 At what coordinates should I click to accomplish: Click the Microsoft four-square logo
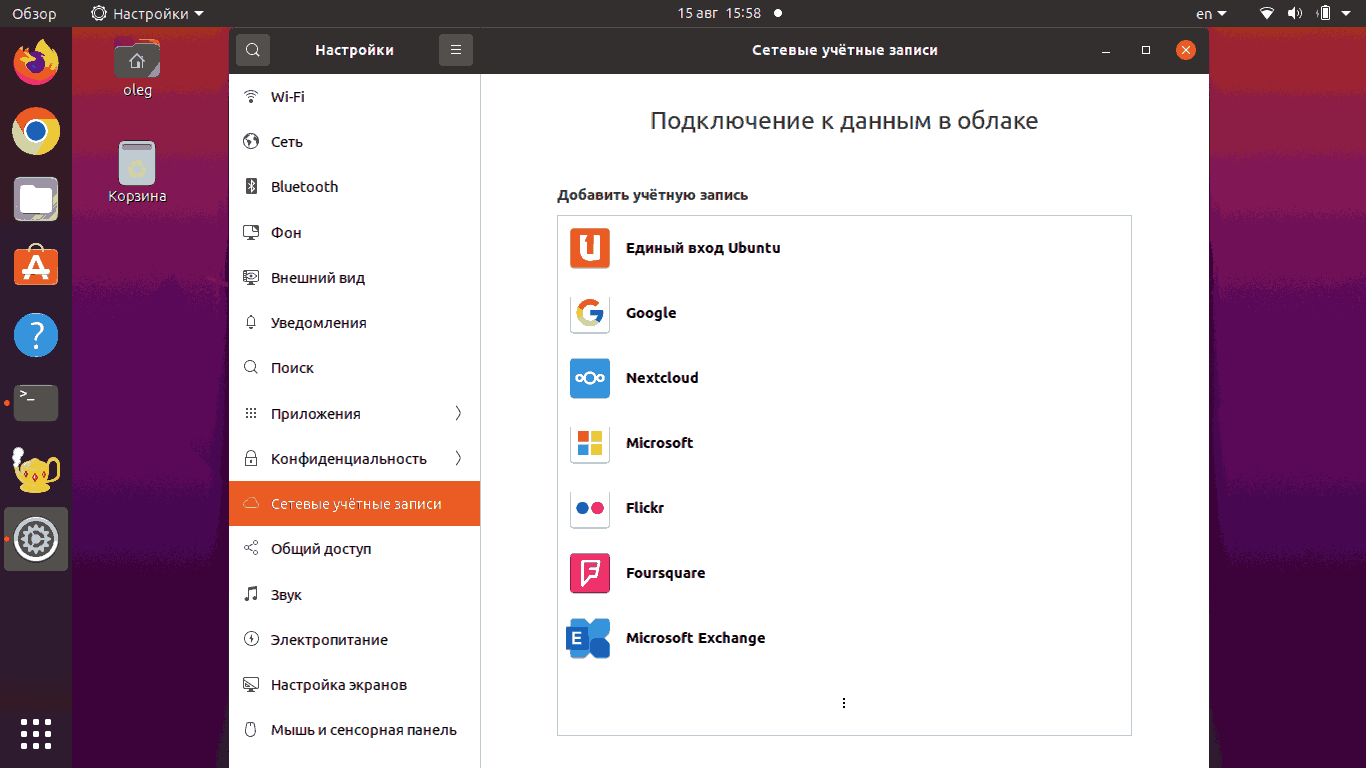[x=590, y=443]
